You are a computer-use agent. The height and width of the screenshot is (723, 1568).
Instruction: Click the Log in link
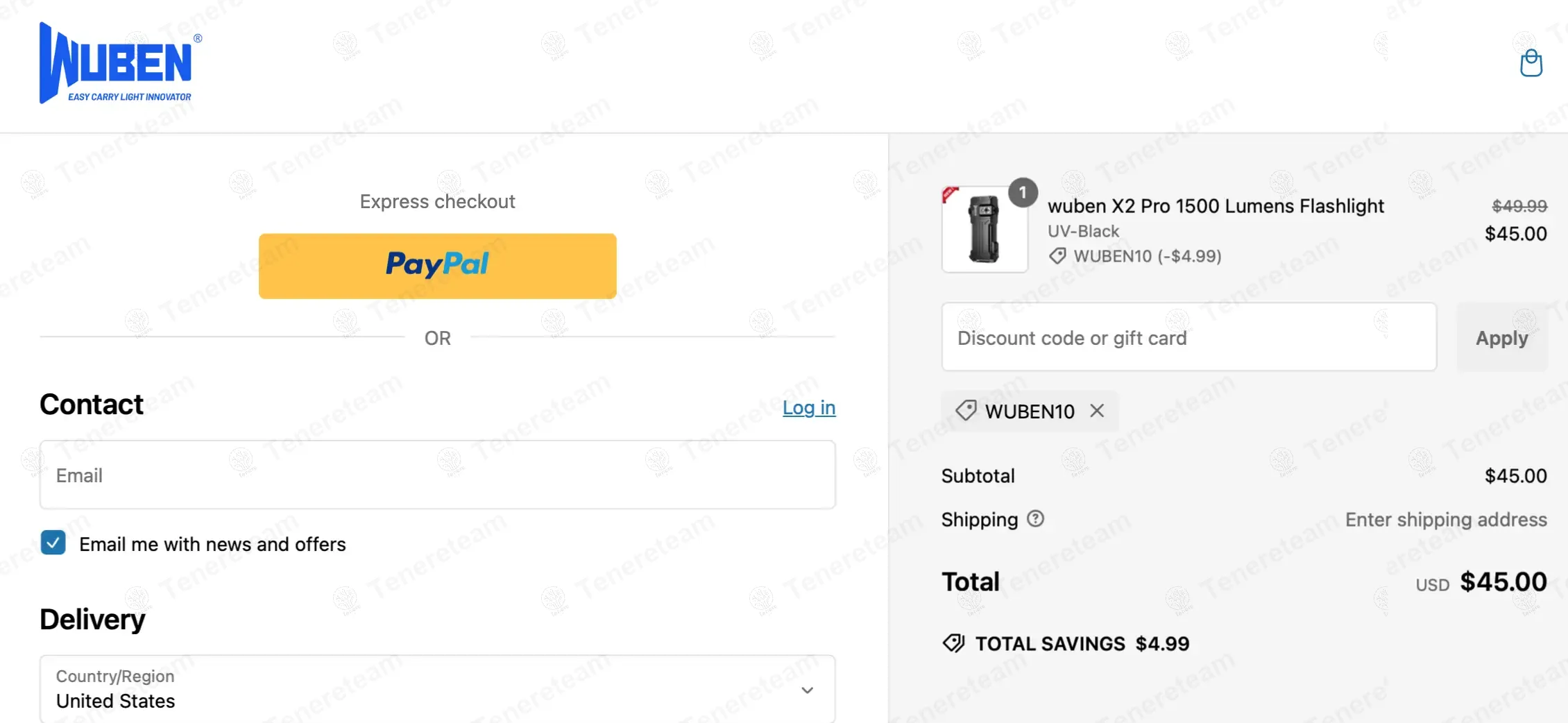809,407
